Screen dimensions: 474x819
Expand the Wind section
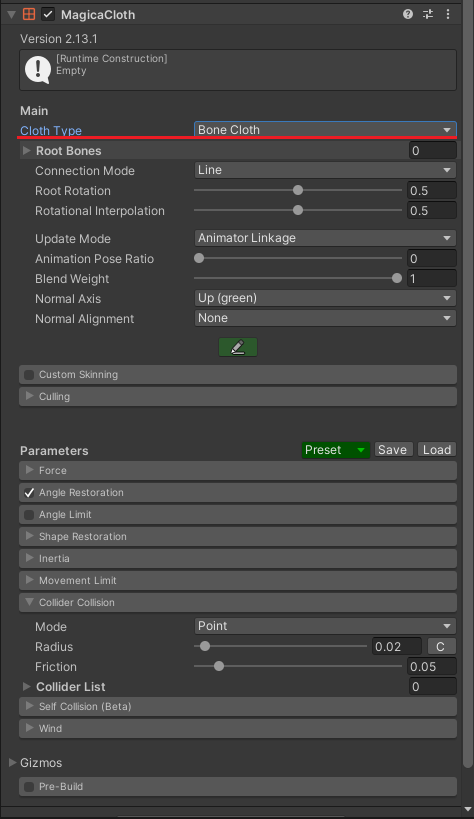(30, 728)
